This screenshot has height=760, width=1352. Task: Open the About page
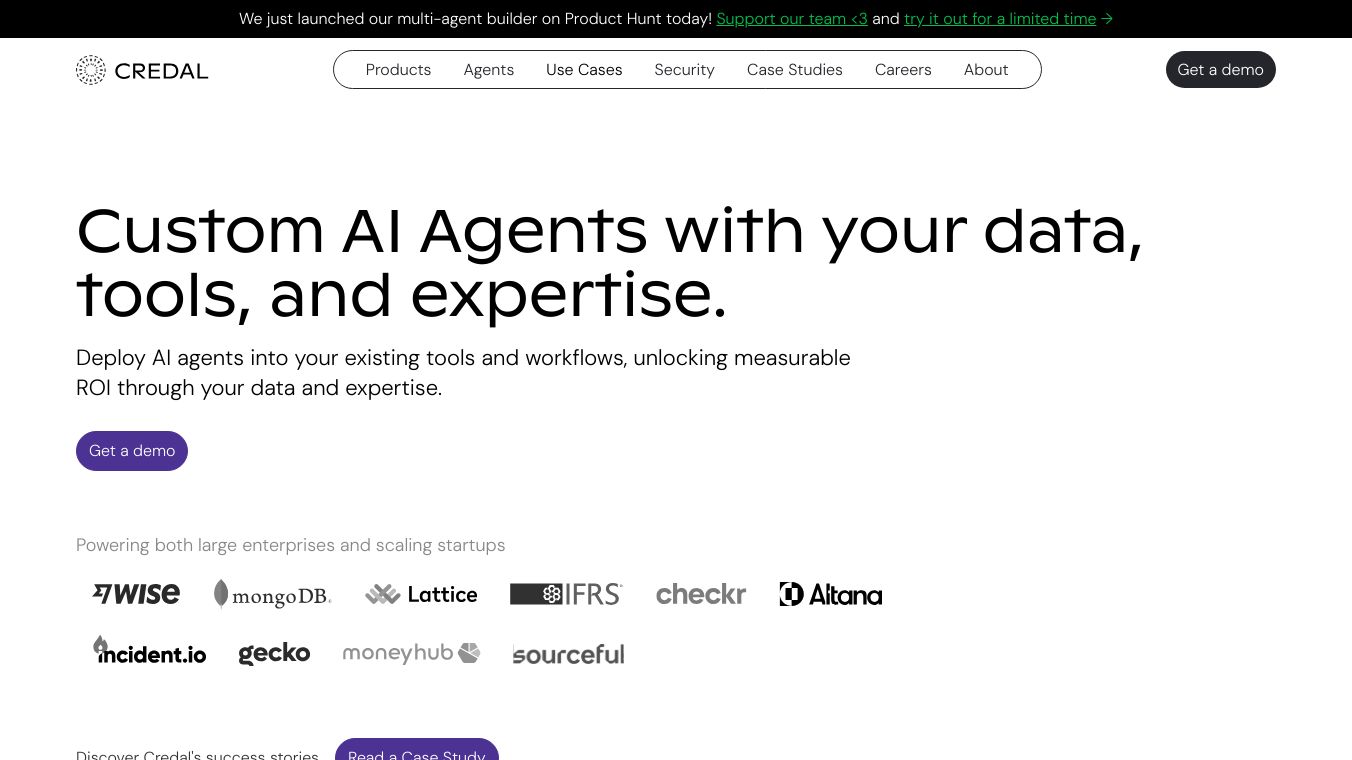point(986,70)
